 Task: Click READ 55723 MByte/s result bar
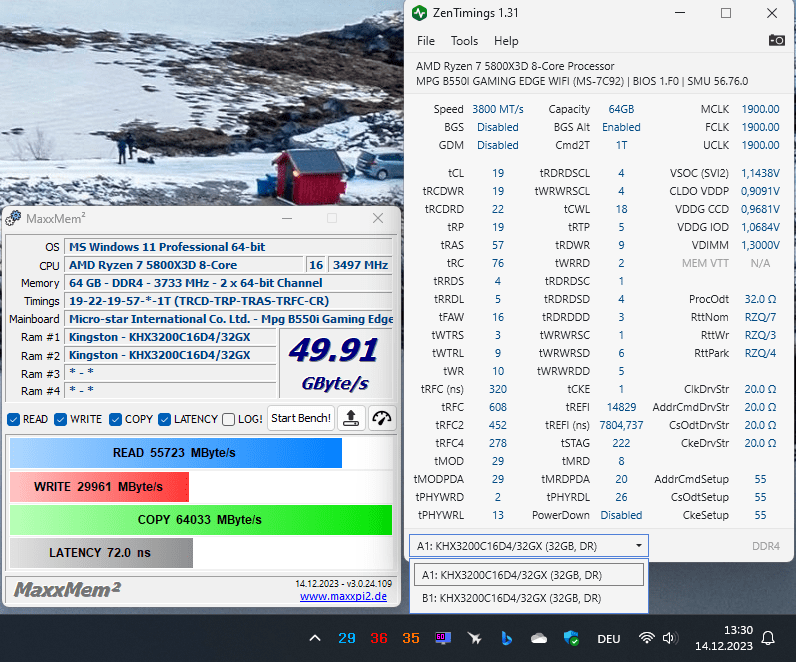tap(176, 453)
